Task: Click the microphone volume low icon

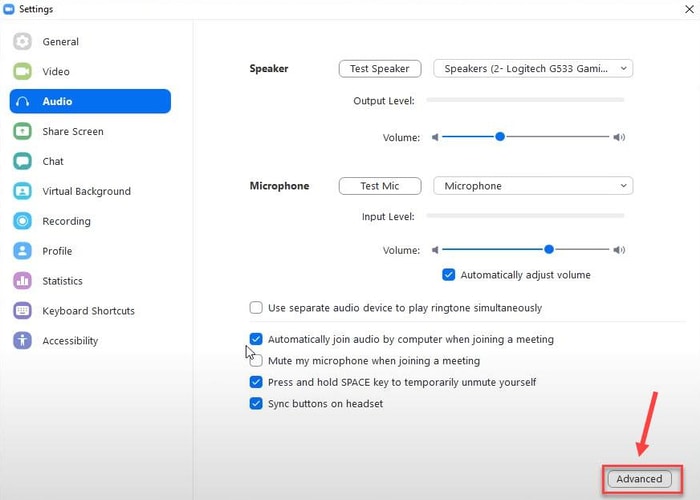Action: click(435, 250)
